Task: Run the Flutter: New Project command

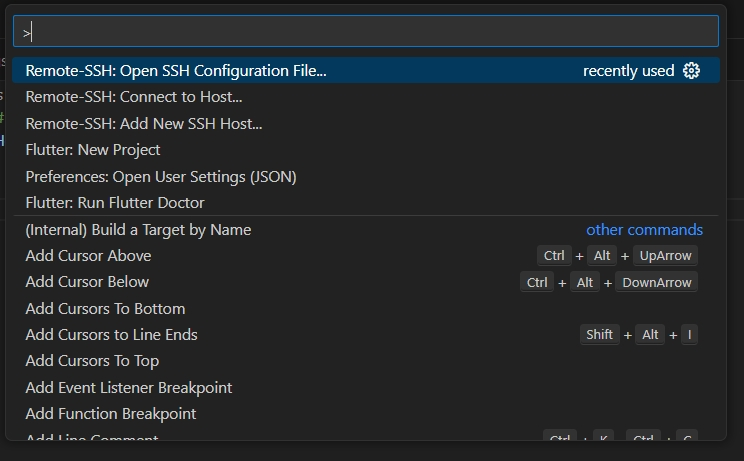Action: coord(366,150)
